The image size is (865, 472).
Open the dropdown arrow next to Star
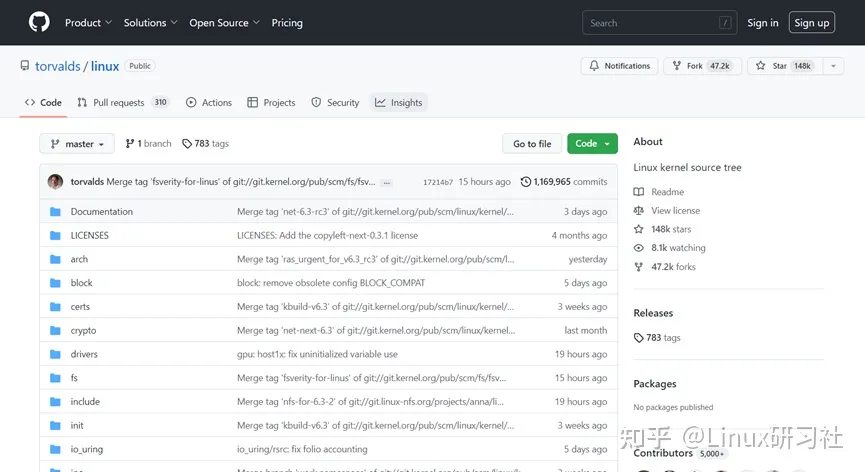click(833, 66)
